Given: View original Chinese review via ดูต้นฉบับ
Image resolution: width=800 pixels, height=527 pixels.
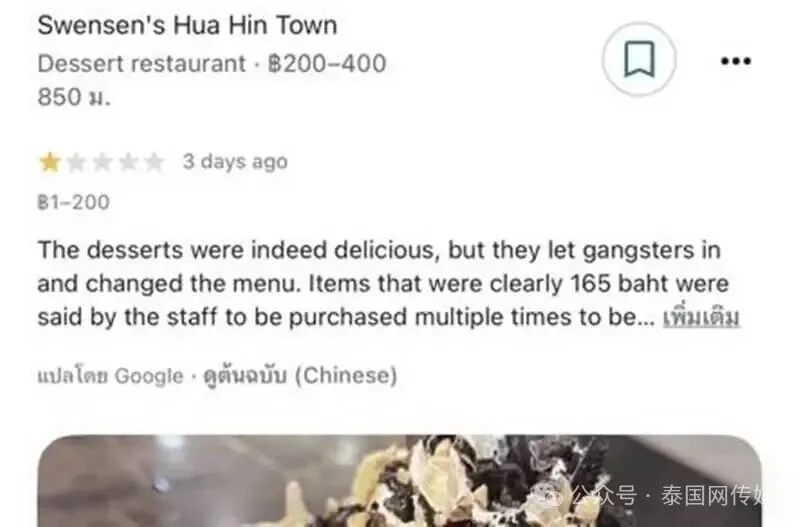Looking at the screenshot, I should click(x=245, y=376).
